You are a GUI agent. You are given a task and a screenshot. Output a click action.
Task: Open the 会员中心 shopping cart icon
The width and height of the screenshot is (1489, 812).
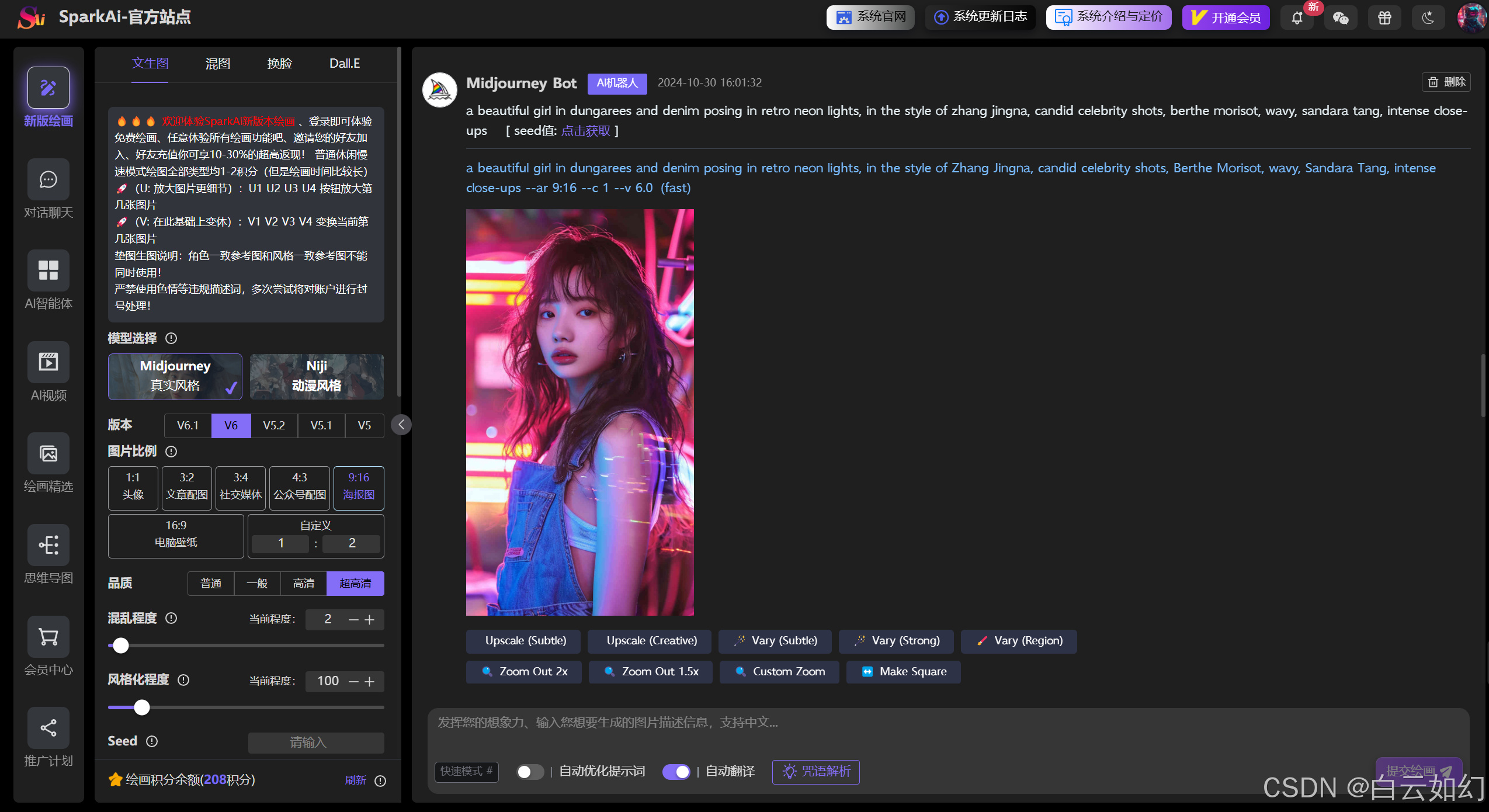[48, 637]
